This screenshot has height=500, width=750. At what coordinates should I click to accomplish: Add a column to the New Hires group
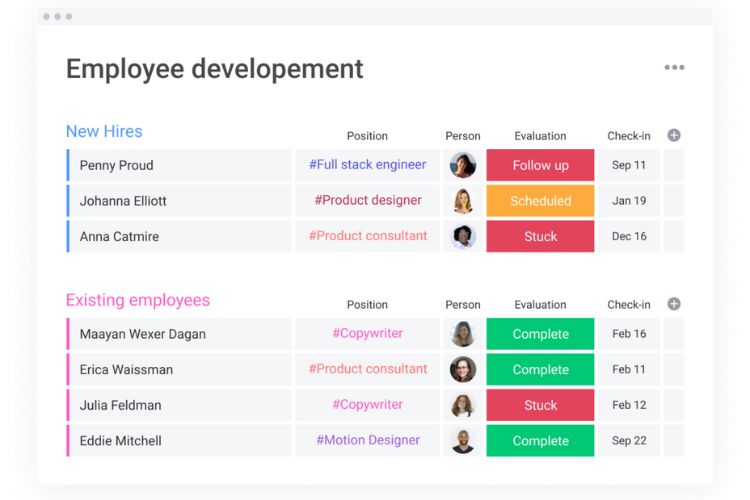pos(674,135)
